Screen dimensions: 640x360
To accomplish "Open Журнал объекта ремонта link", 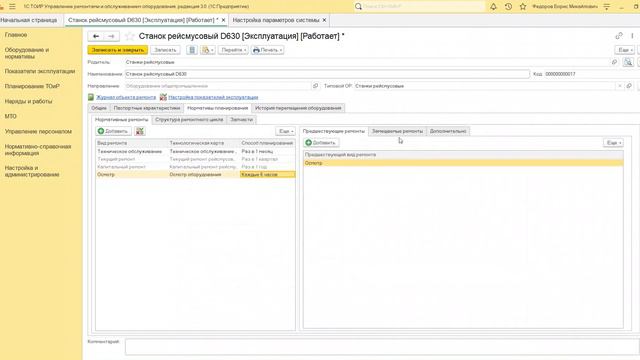I will tap(126, 97).
